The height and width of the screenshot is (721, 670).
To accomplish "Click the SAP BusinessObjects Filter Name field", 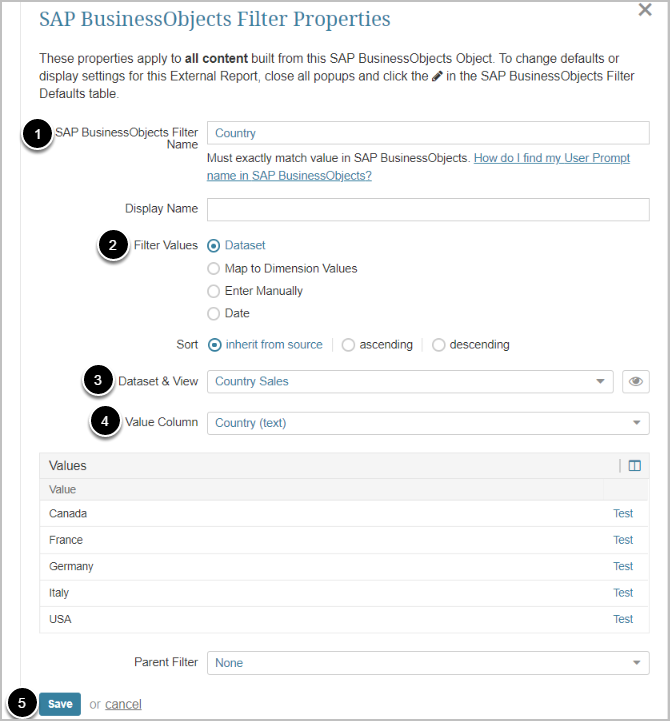I will [x=428, y=133].
